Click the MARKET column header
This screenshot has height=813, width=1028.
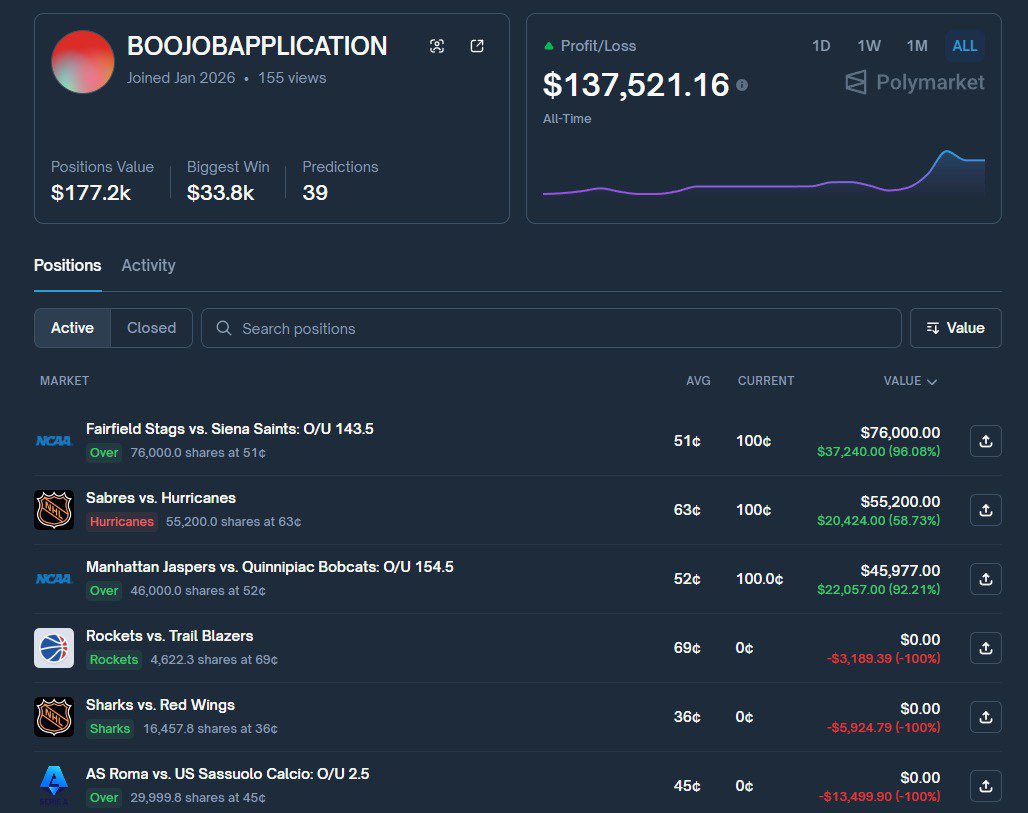pos(64,381)
